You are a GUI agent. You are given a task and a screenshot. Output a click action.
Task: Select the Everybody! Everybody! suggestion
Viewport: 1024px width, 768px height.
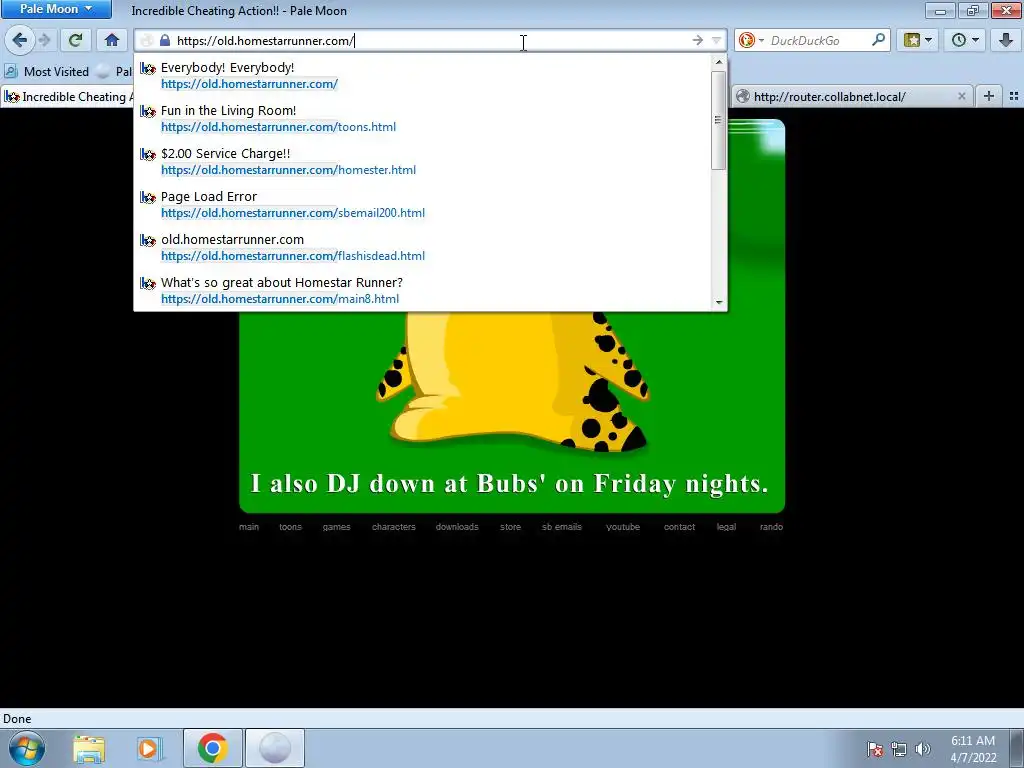click(423, 75)
